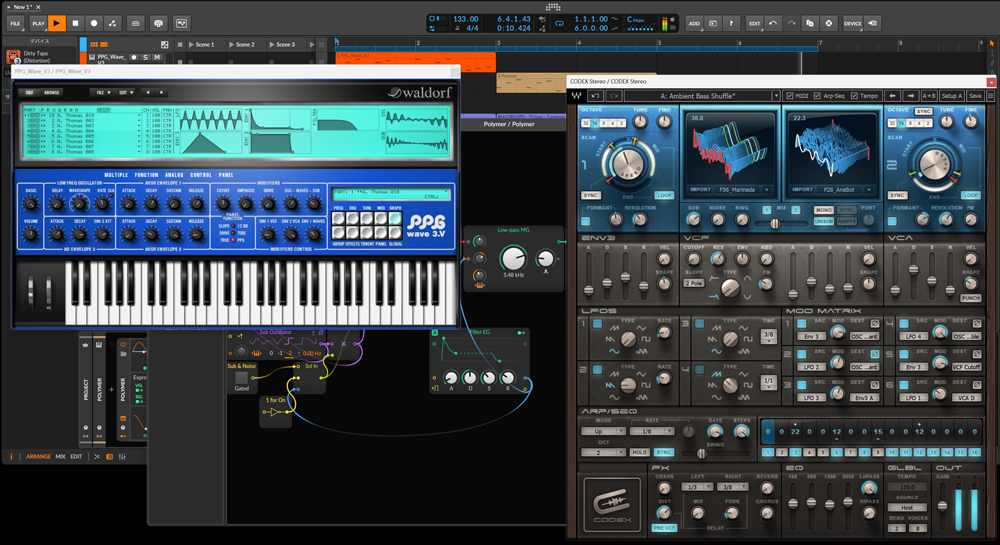
Task: Toggle HOLD button in Arp/Seq
Action: 640,452
